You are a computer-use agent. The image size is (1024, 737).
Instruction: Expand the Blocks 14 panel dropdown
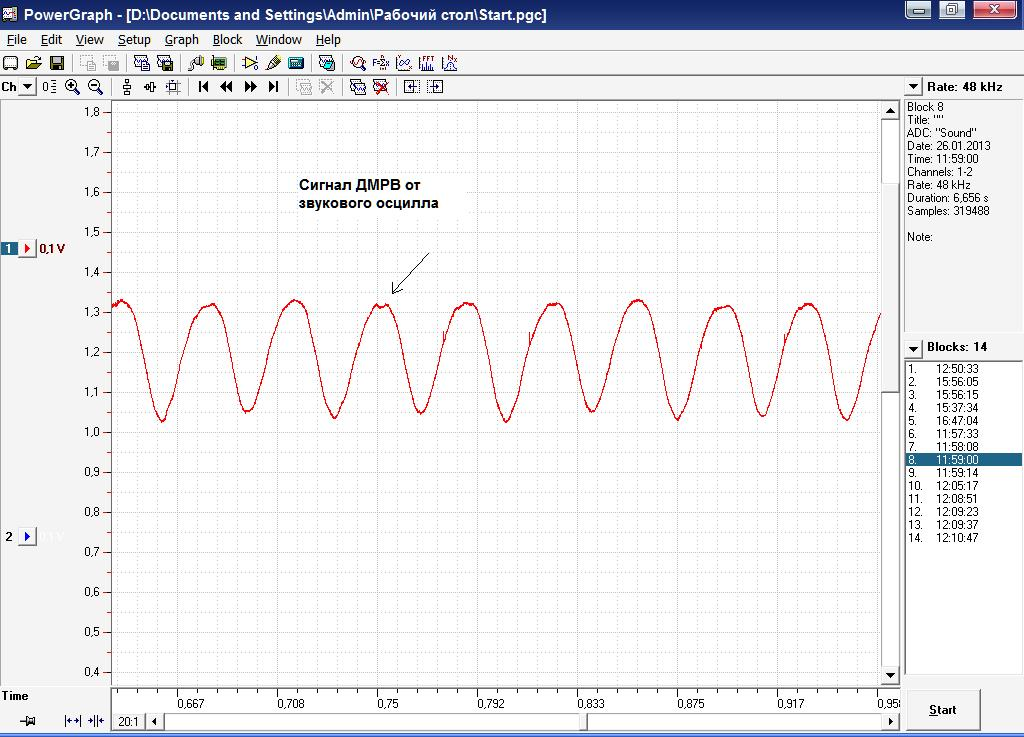(x=912, y=347)
